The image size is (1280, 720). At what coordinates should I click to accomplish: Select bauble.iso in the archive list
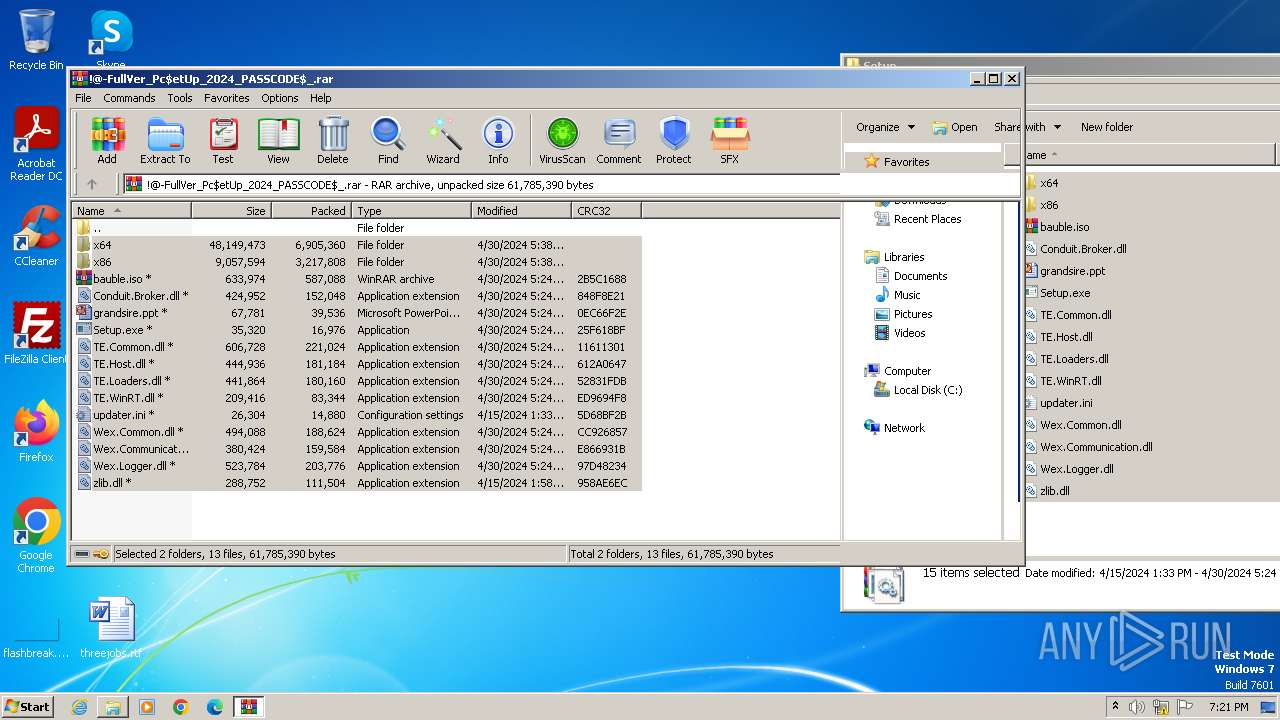tap(358, 279)
